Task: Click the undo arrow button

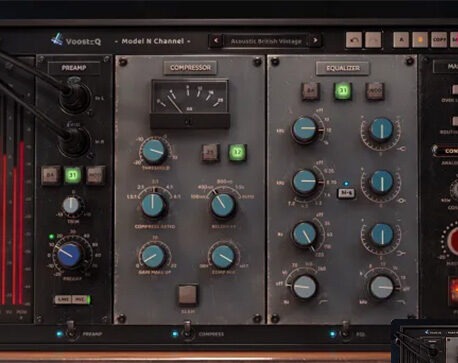Action: click(354, 40)
